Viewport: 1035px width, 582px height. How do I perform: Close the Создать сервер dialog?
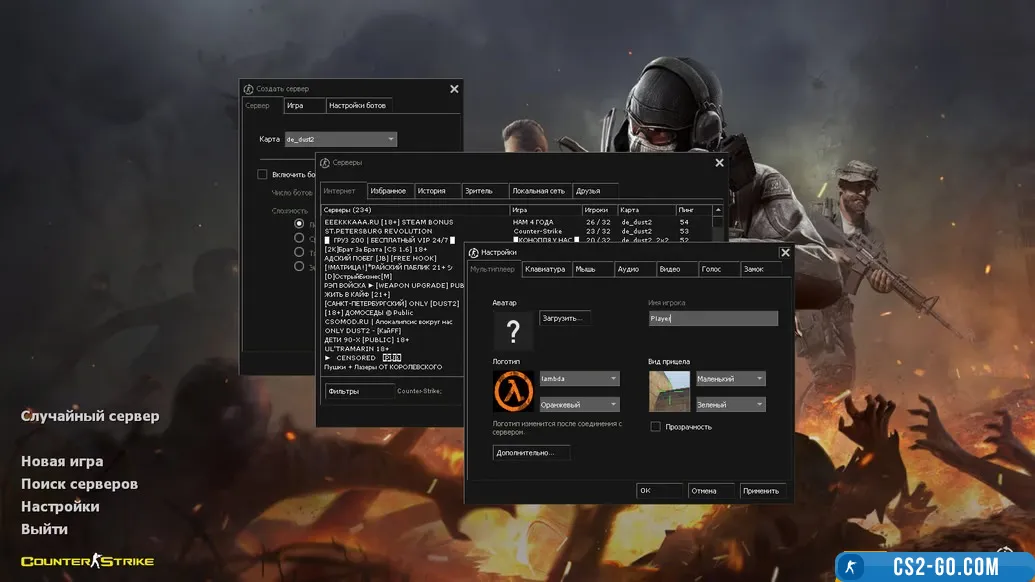[454, 89]
